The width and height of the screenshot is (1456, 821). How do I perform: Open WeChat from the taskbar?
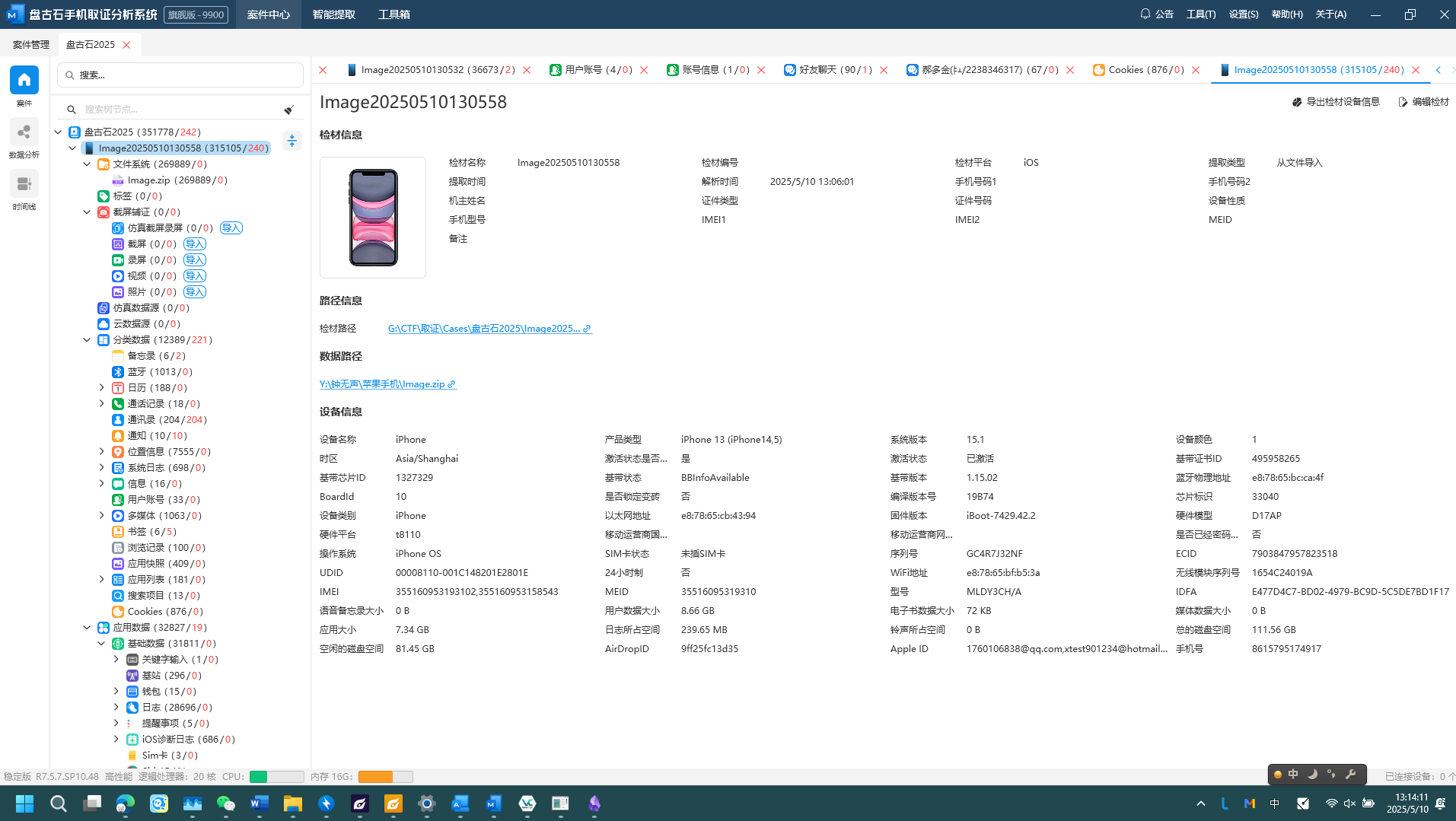click(x=226, y=803)
